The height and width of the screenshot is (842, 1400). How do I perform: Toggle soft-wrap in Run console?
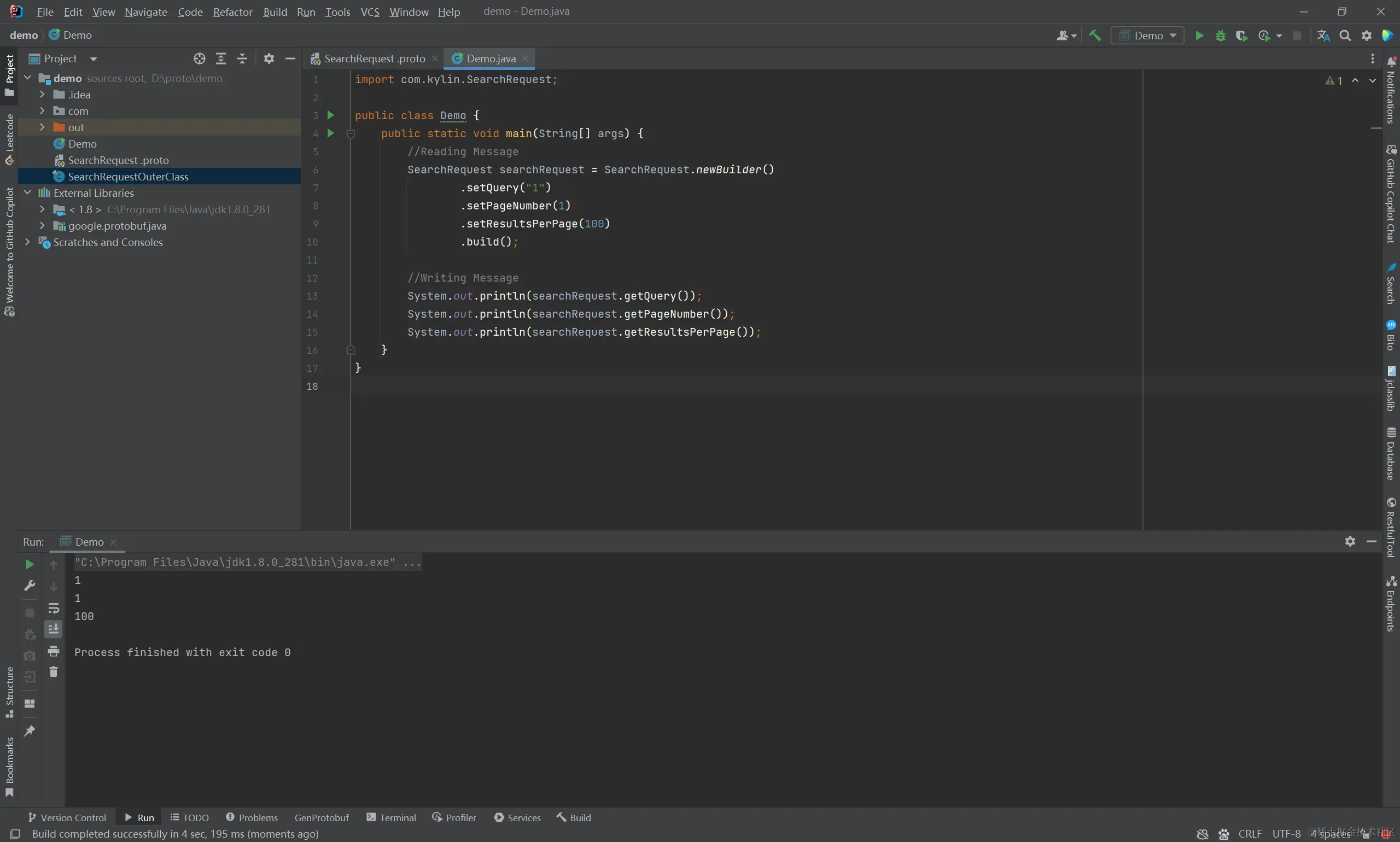point(54,609)
